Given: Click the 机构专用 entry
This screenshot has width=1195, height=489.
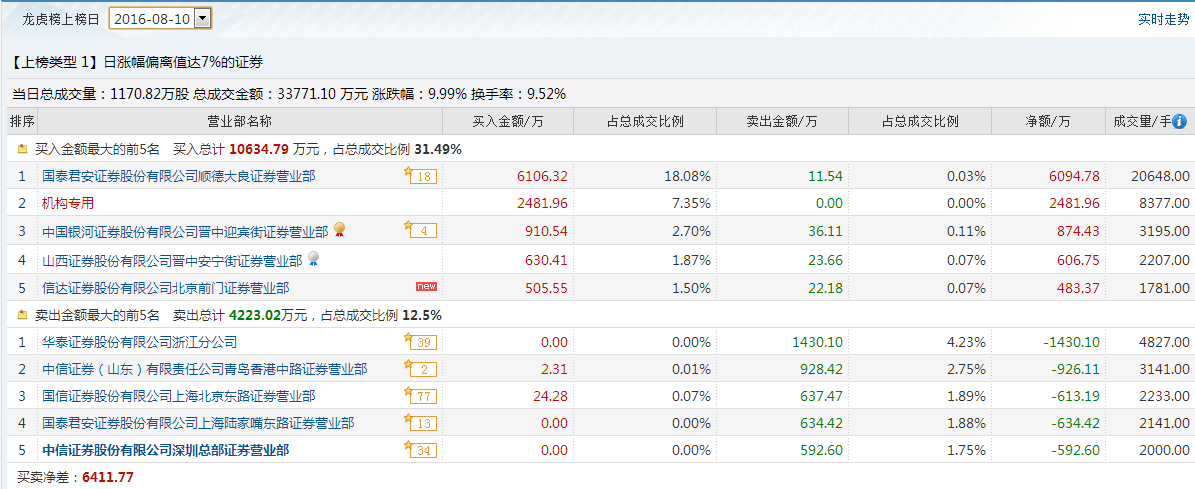Looking at the screenshot, I should [68, 203].
